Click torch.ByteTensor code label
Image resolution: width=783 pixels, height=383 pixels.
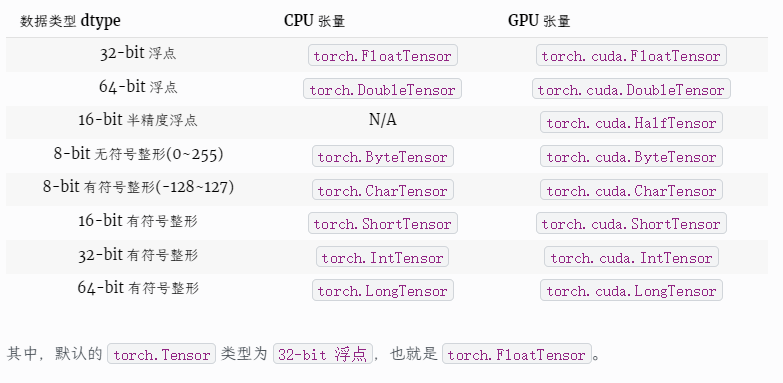pyautogui.click(x=383, y=156)
